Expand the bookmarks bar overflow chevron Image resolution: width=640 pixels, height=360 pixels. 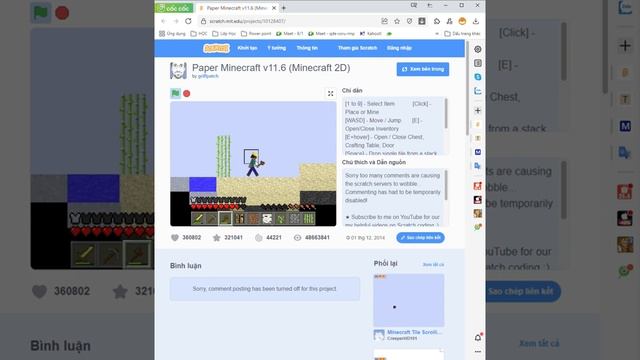point(437,33)
